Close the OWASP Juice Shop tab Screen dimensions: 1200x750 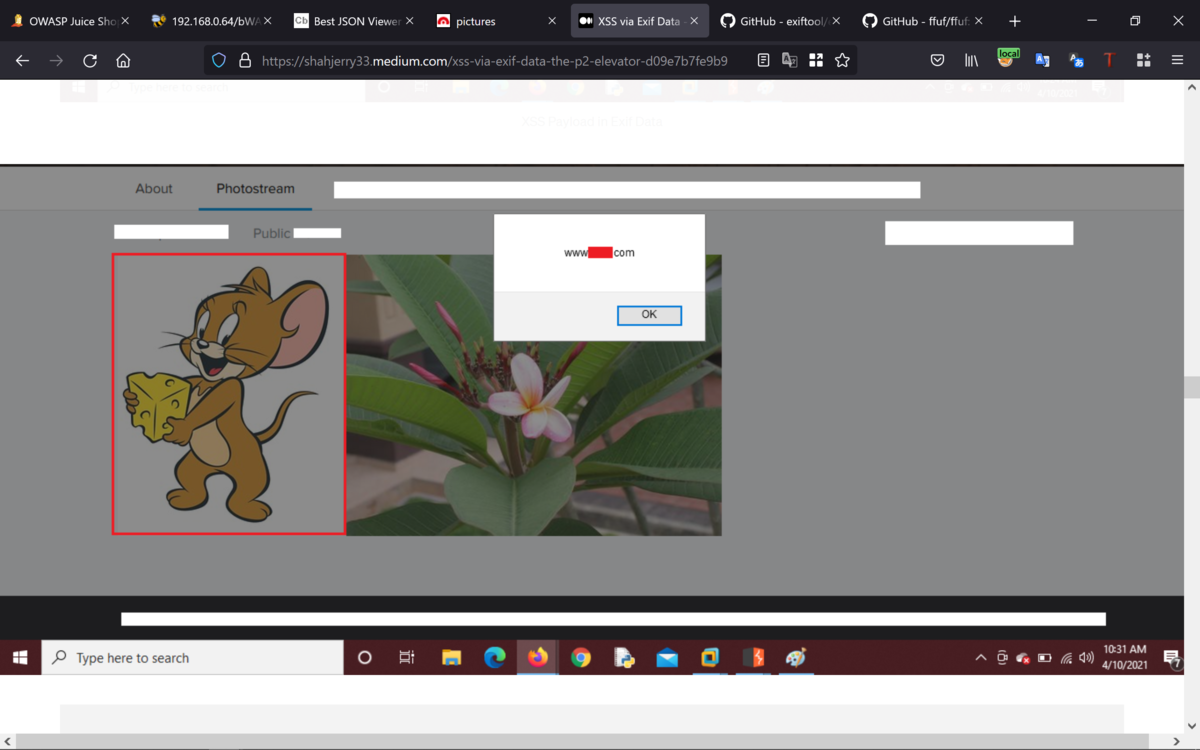click(126, 21)
